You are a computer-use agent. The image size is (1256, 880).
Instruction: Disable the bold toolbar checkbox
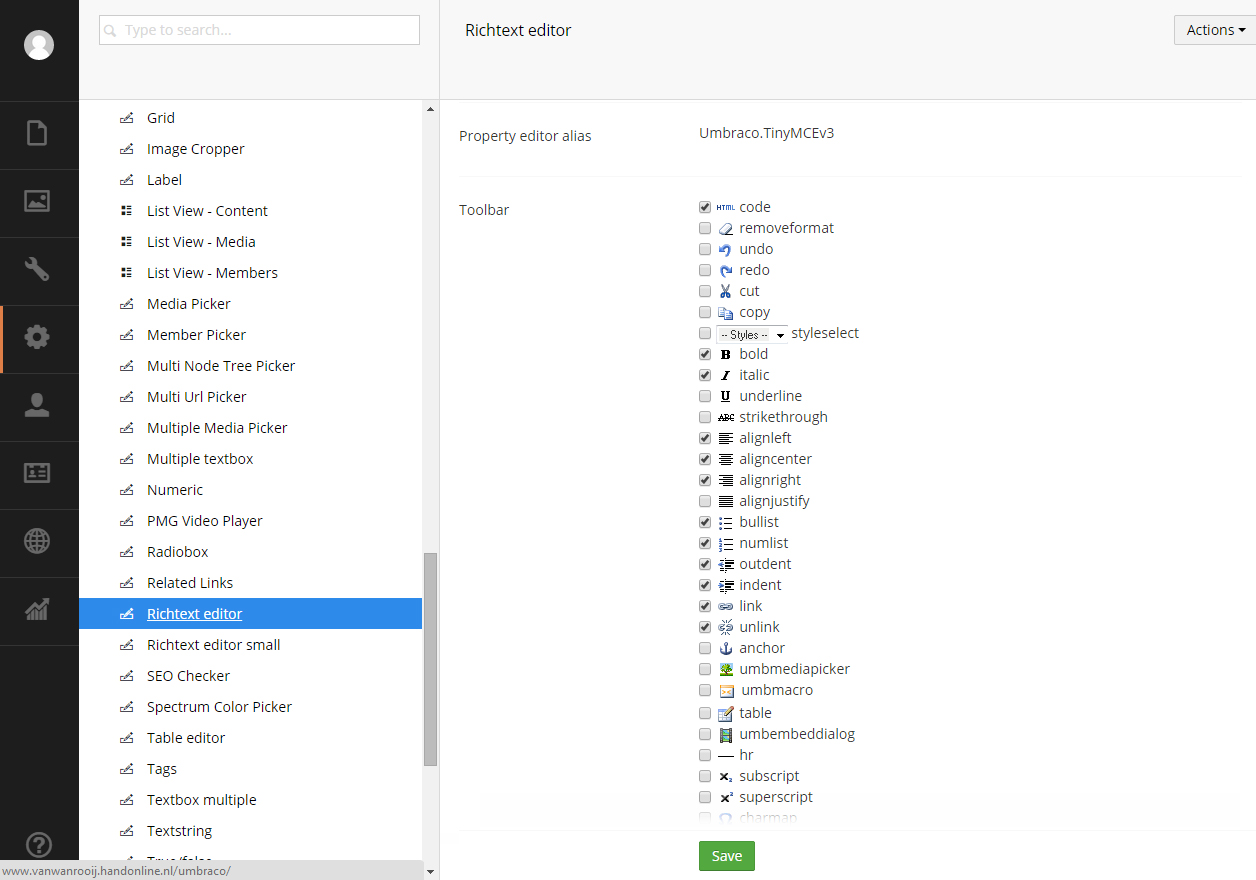pos(705,354)
